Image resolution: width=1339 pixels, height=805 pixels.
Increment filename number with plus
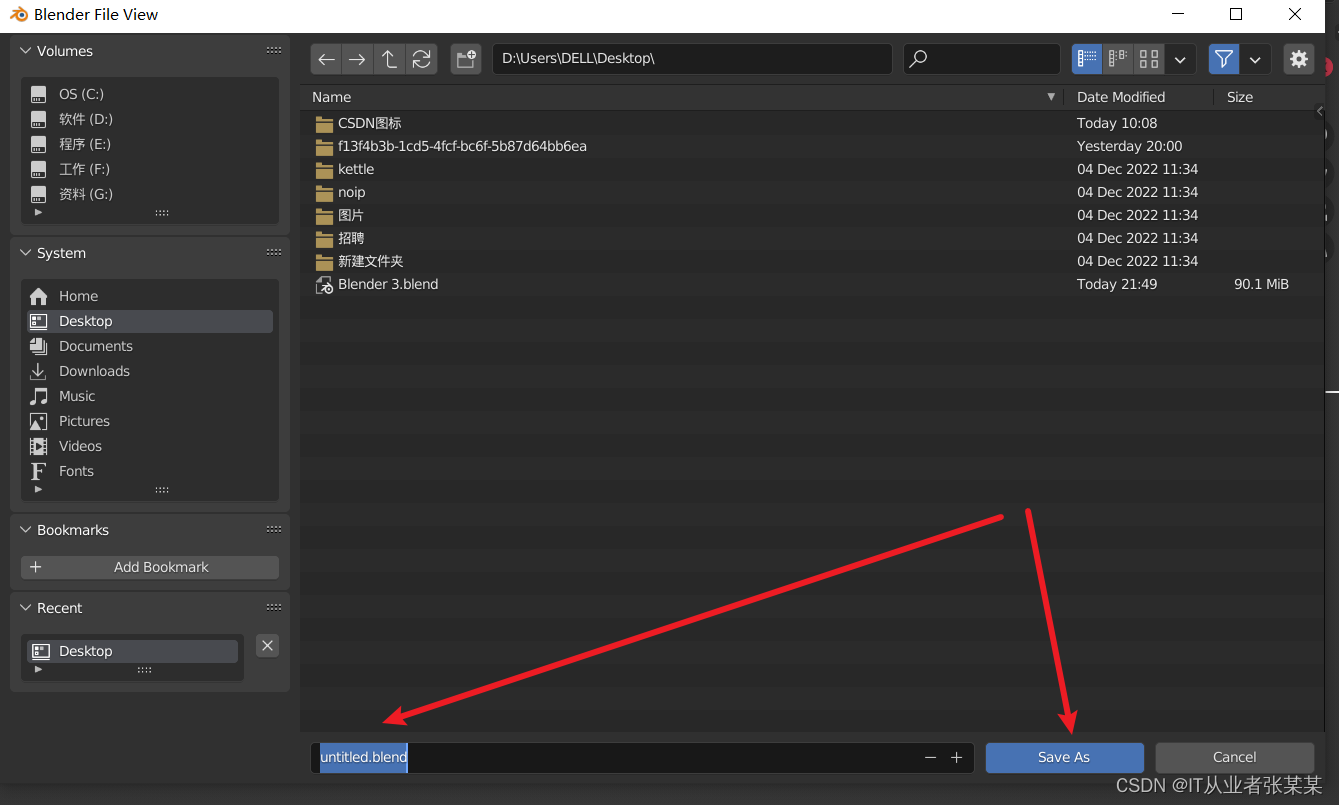(956, 757)
